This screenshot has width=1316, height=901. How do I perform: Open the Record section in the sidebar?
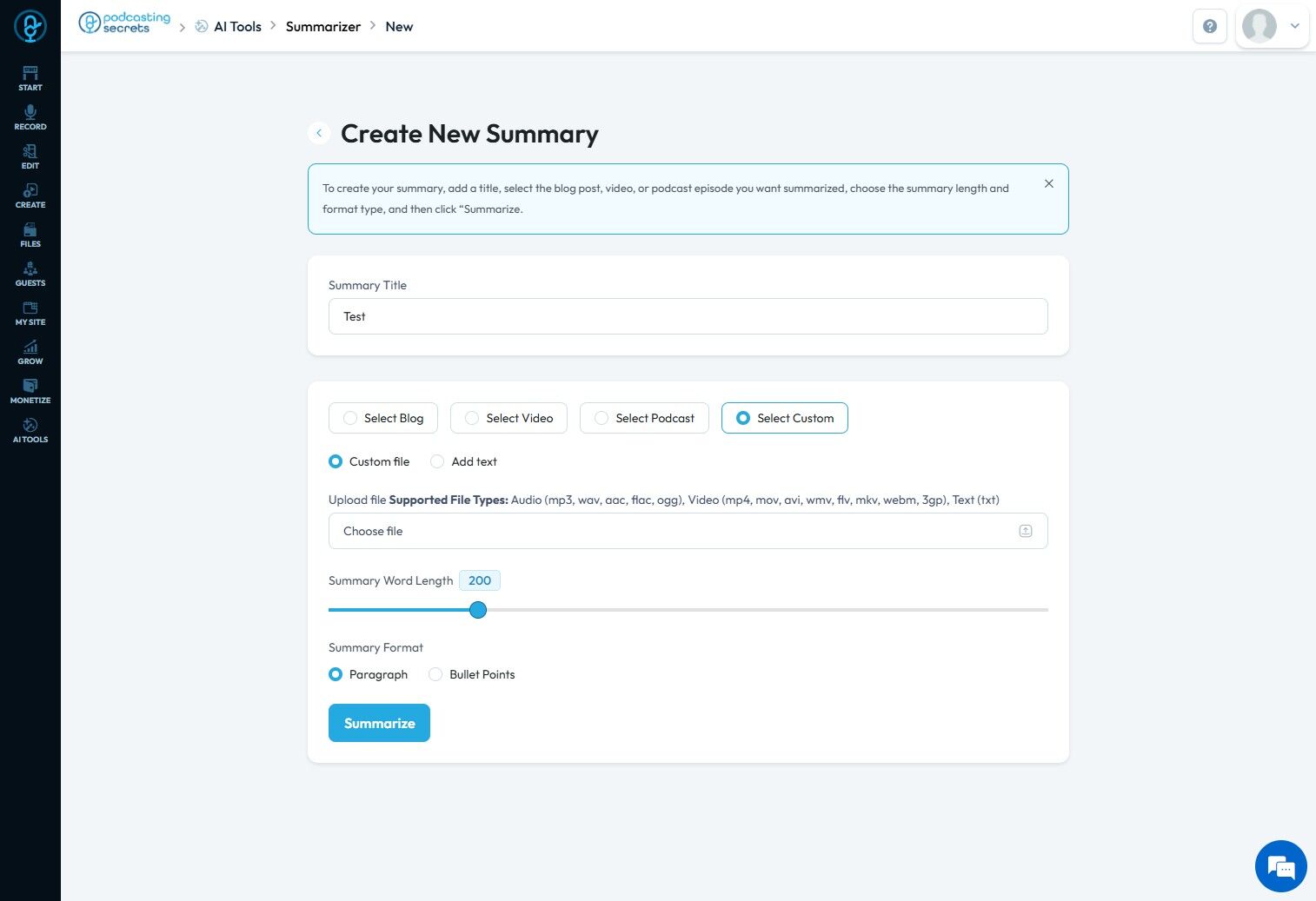(x=30, y=117)
